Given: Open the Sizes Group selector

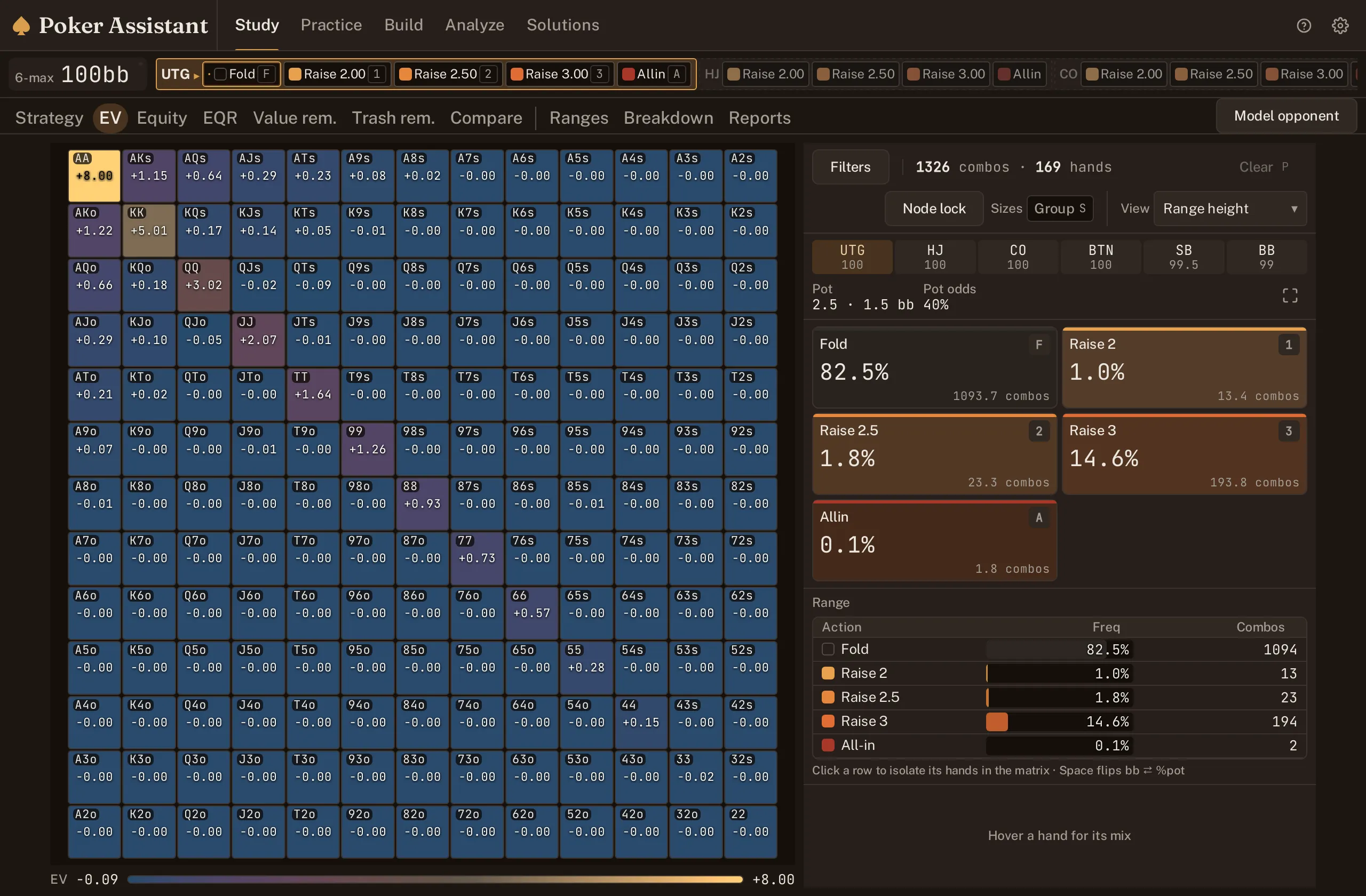Looking at the screenshot, I should coord(1060,208).
